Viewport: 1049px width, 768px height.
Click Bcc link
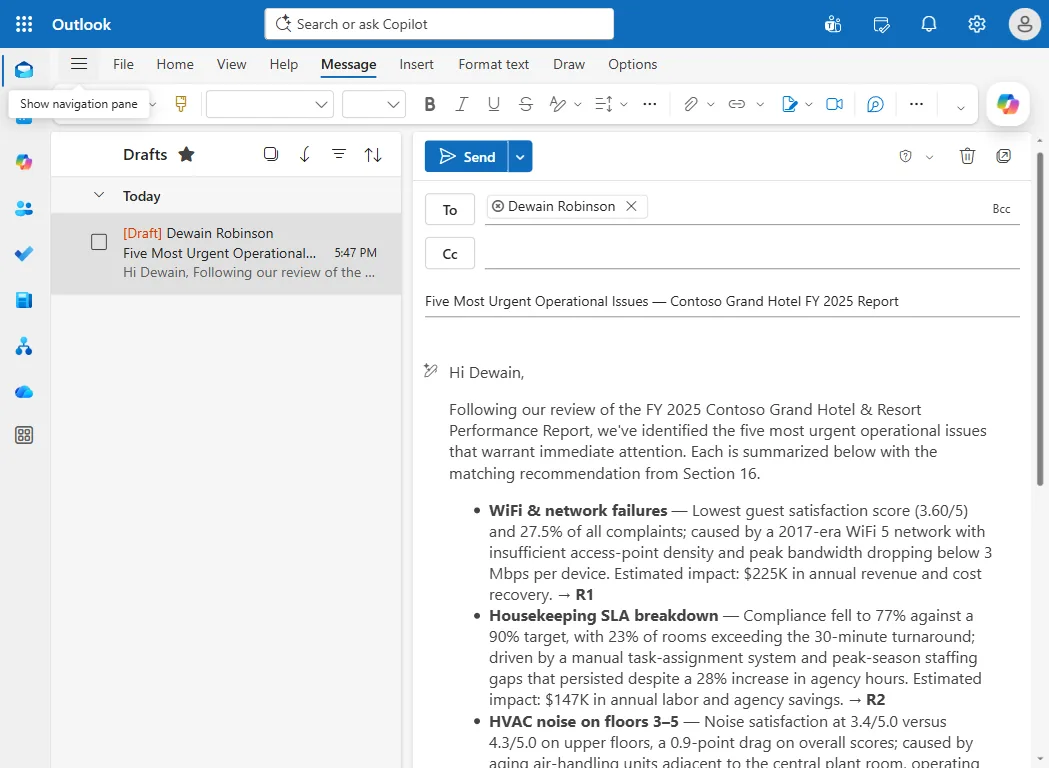(1001, 209)
